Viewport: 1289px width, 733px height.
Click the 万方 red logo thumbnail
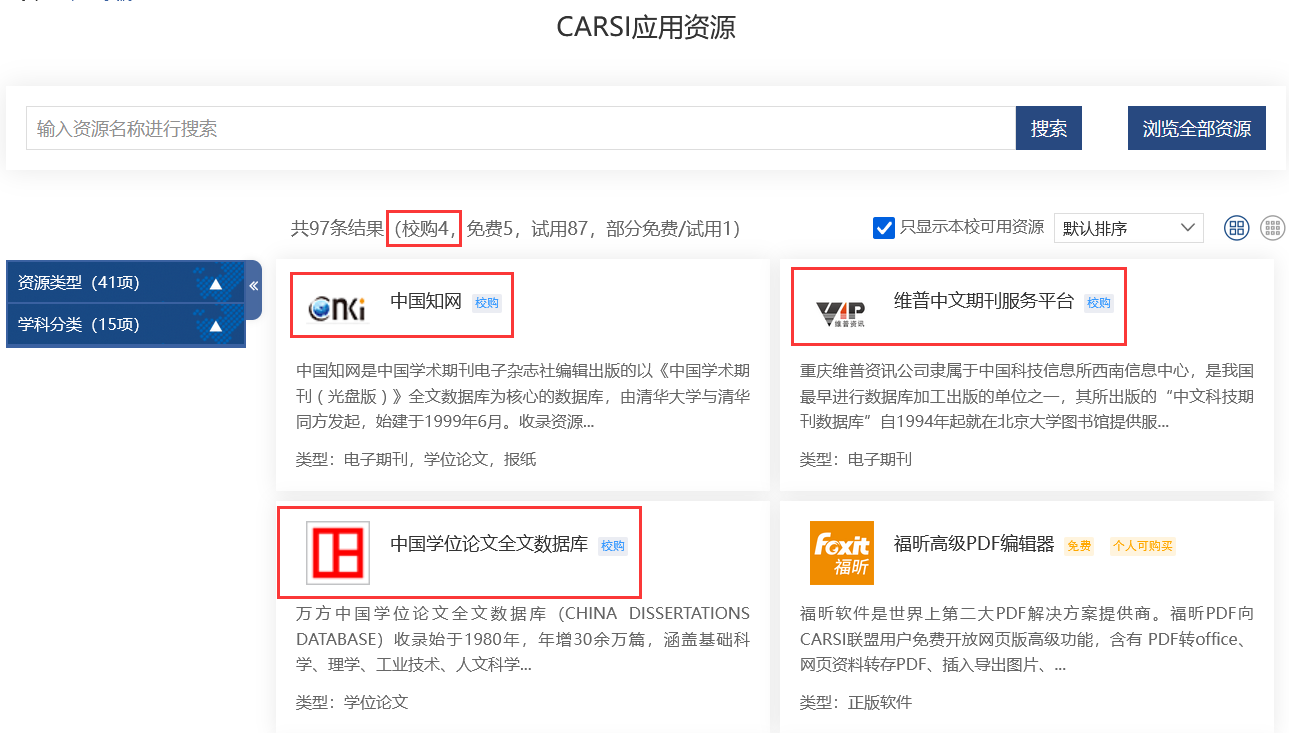[338, 553]
